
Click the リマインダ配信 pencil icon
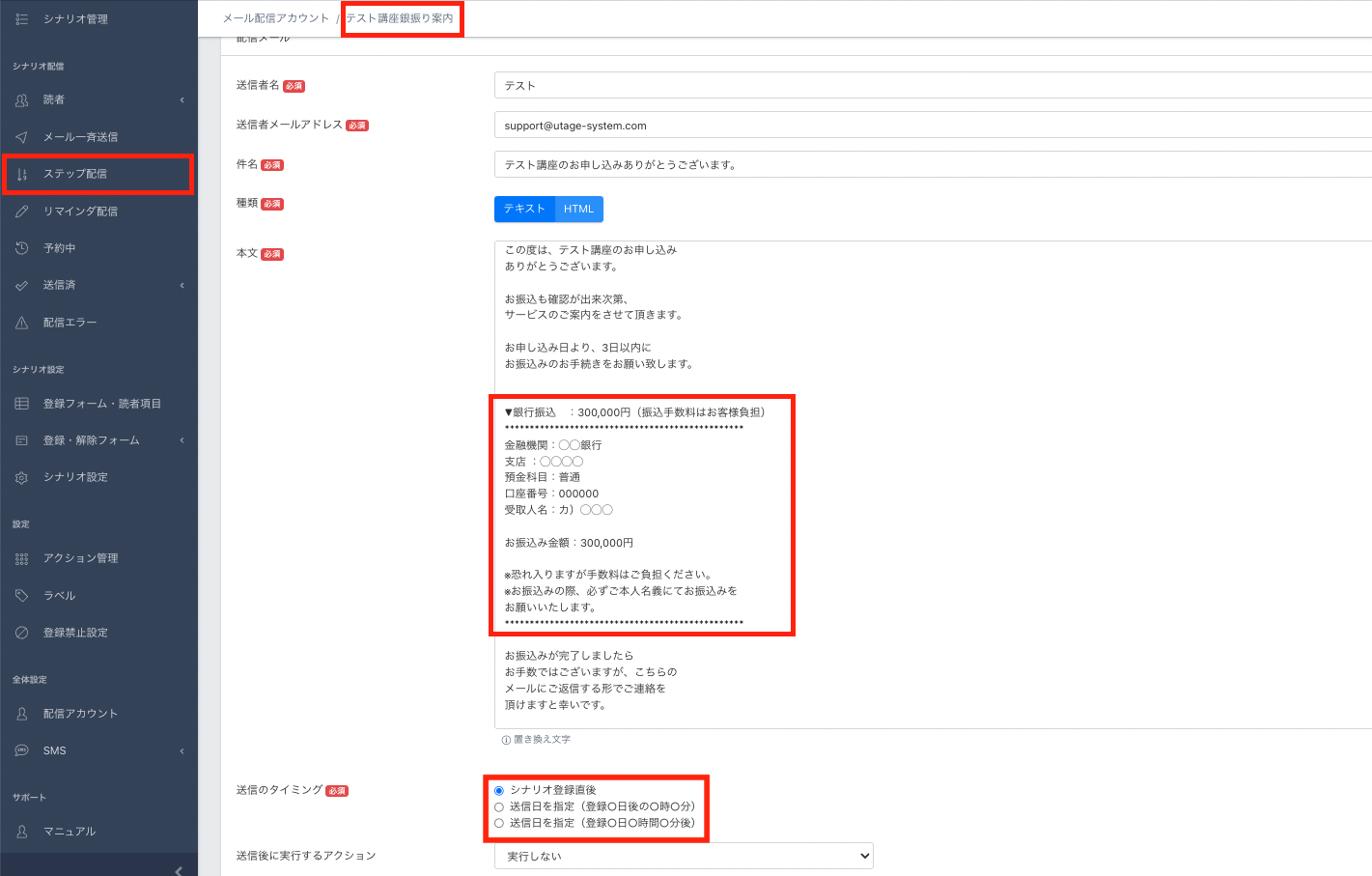point(21,212)
